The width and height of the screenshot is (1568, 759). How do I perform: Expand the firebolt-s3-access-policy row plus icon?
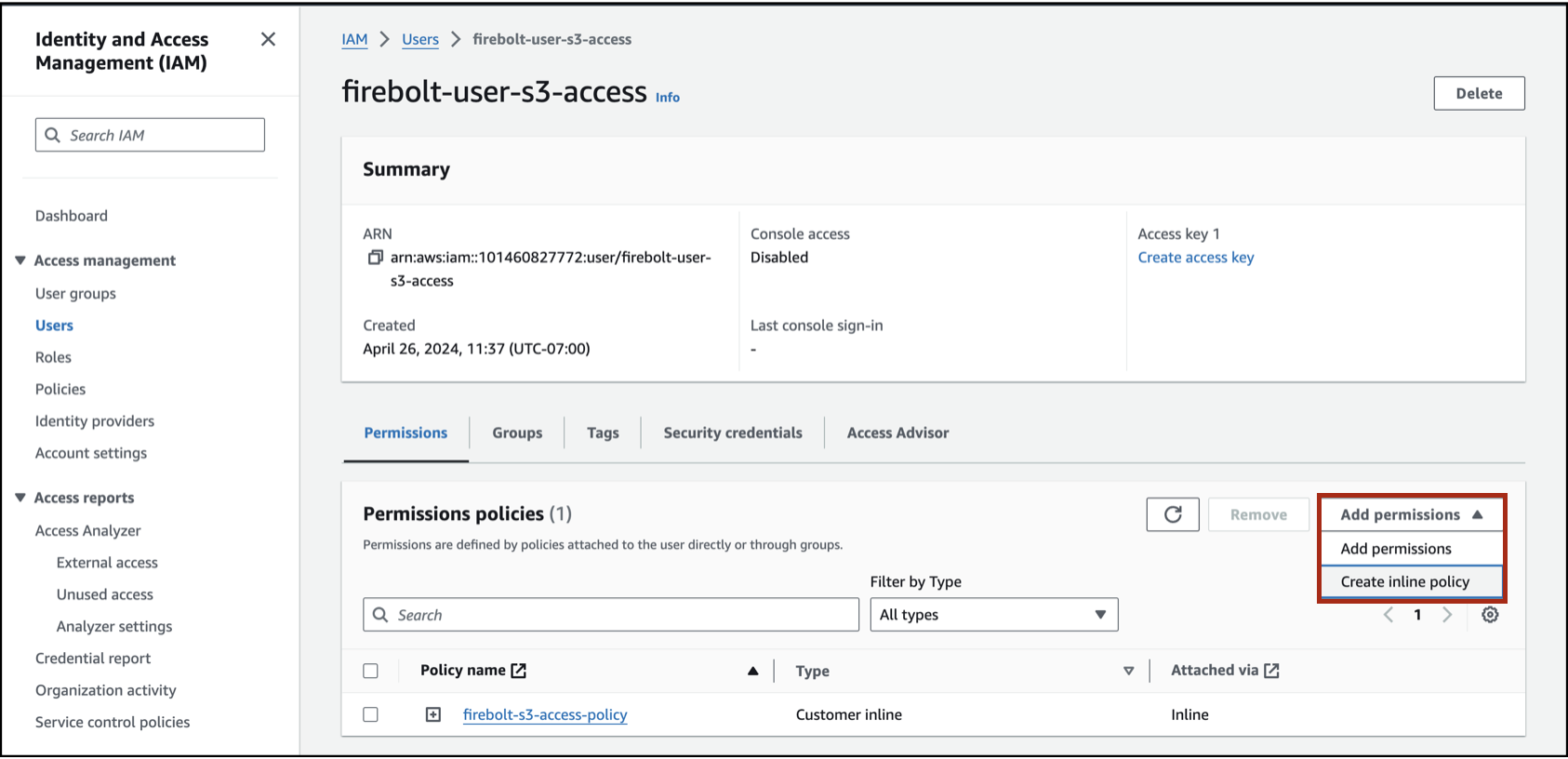pyautogui.click(x=433, y=714)
